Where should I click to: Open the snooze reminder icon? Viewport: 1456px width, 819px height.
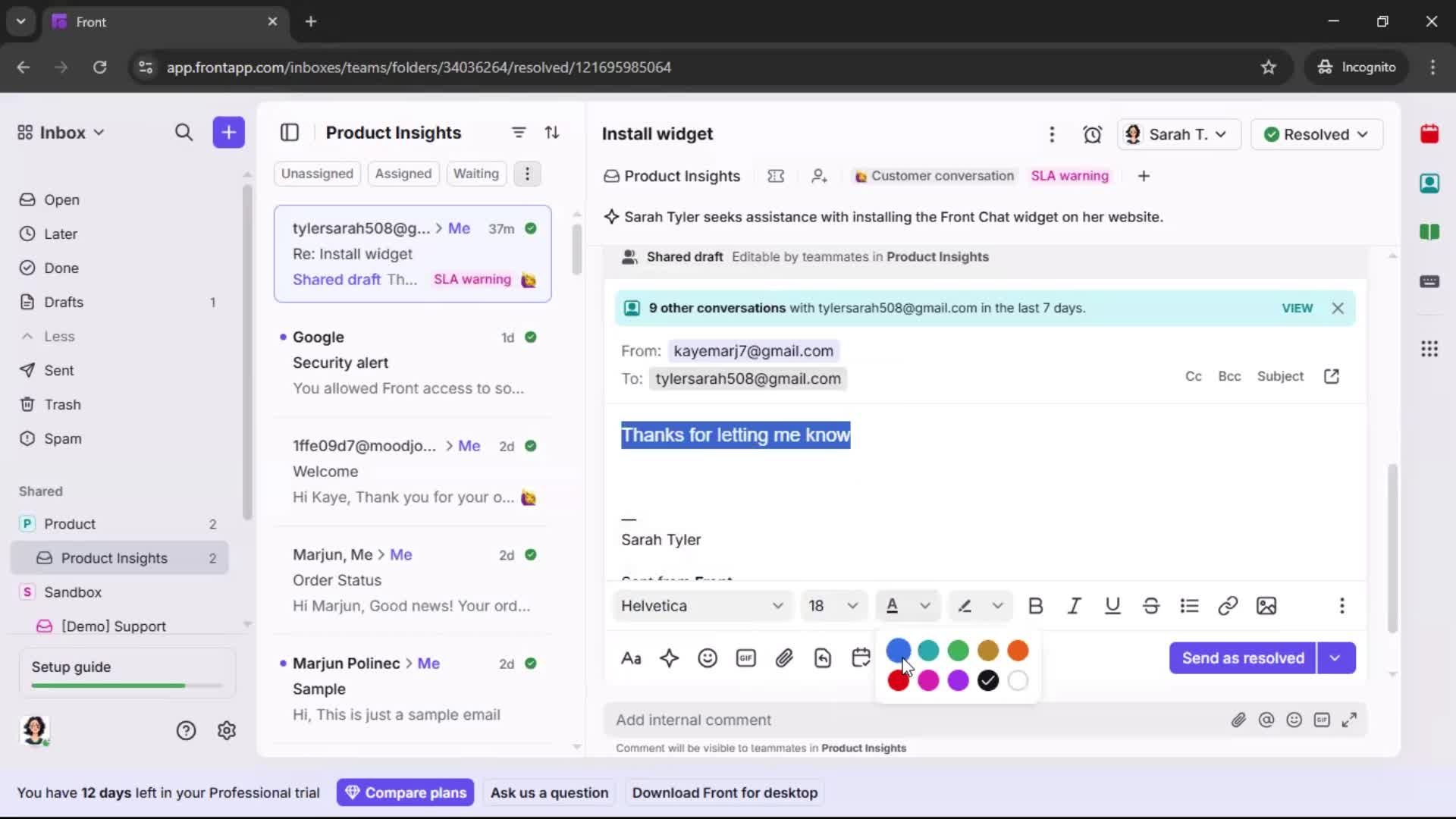point(1093,134)
